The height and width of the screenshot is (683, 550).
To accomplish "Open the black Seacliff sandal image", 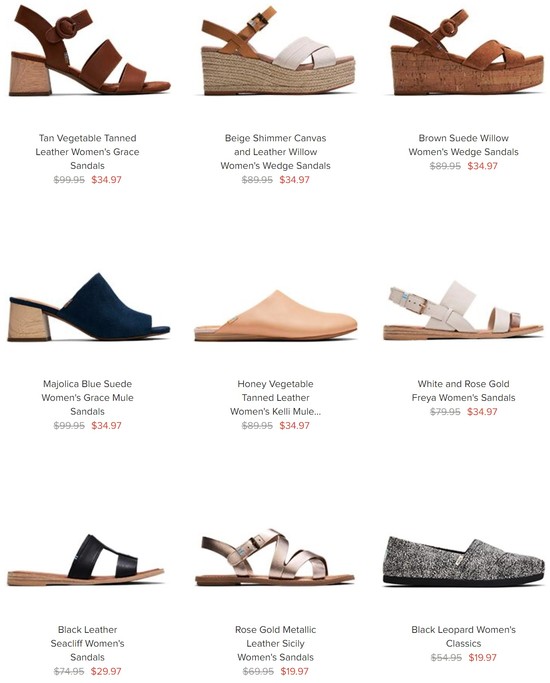I will (86, 560).
